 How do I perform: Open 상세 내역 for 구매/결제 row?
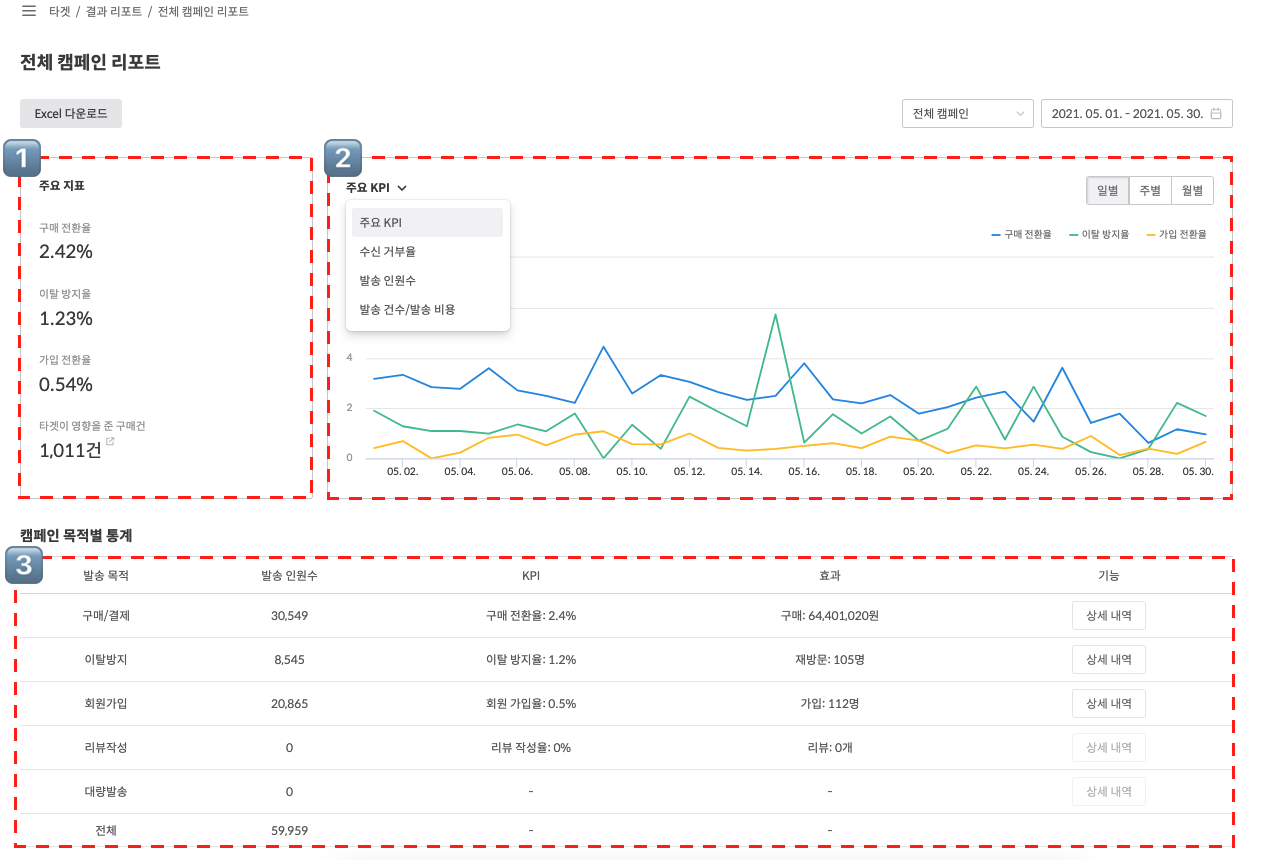(x=1108, y=616)
